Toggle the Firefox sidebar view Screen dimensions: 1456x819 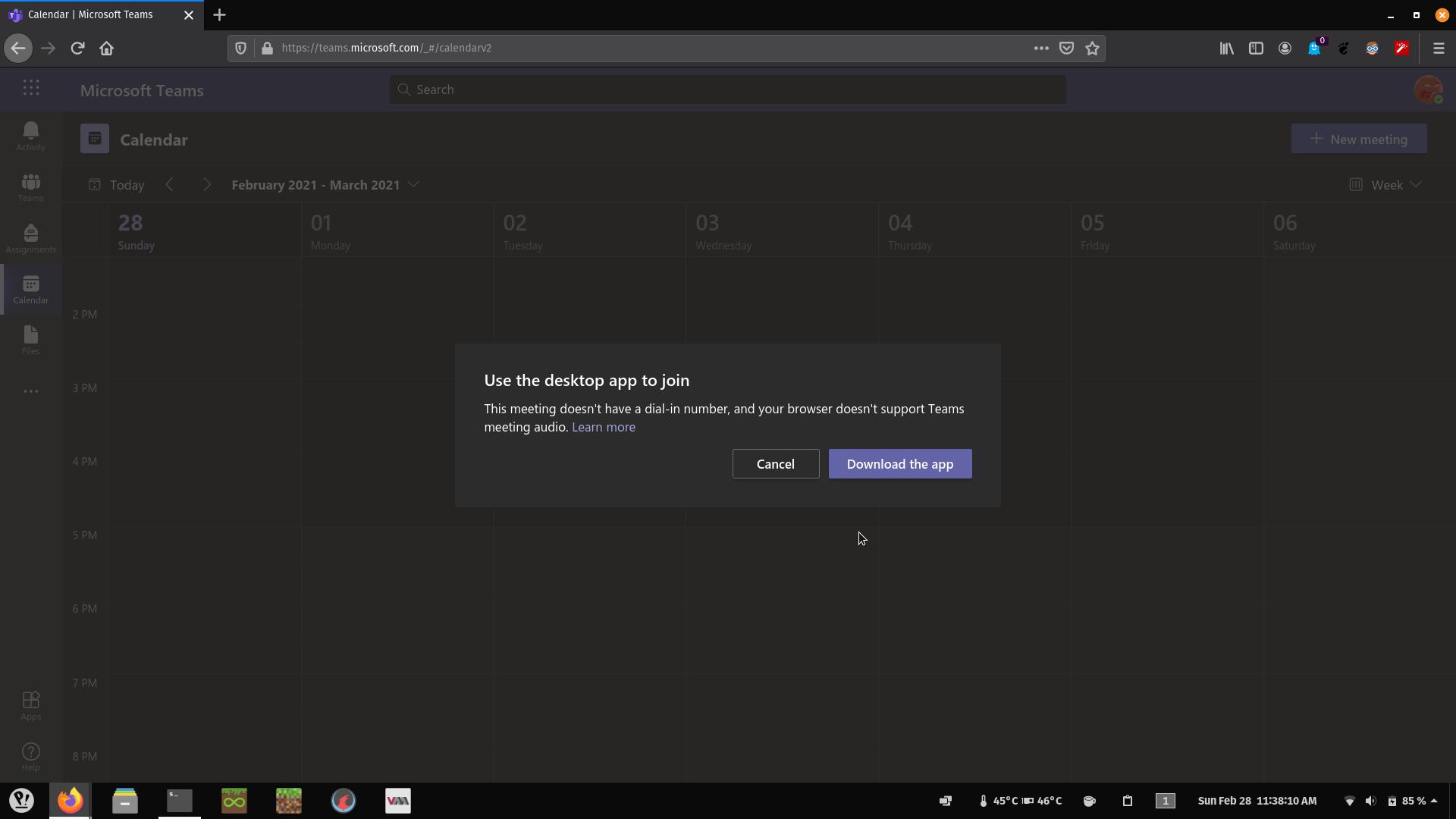click(1256, 48)
